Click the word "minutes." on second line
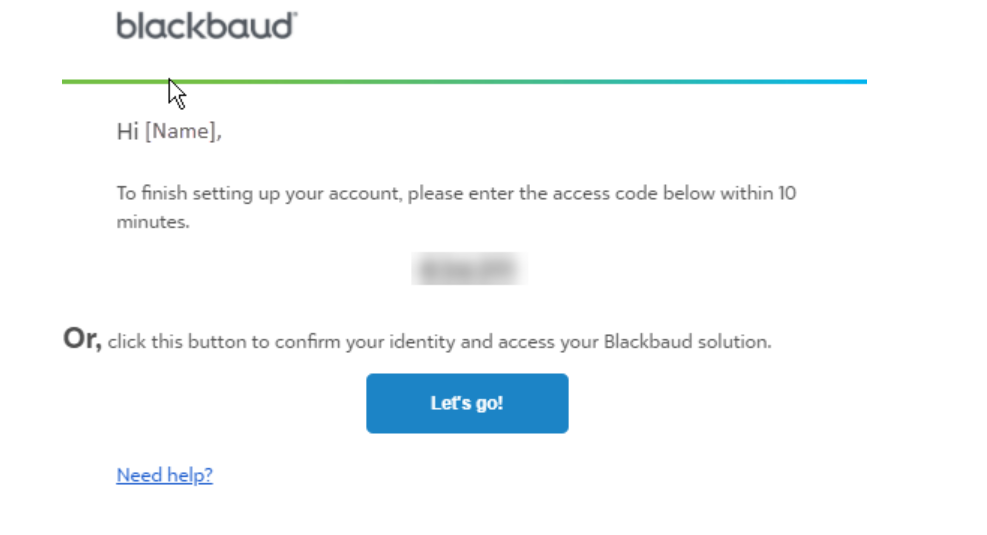This screenshot has width=987, height=535. [153, 222]
